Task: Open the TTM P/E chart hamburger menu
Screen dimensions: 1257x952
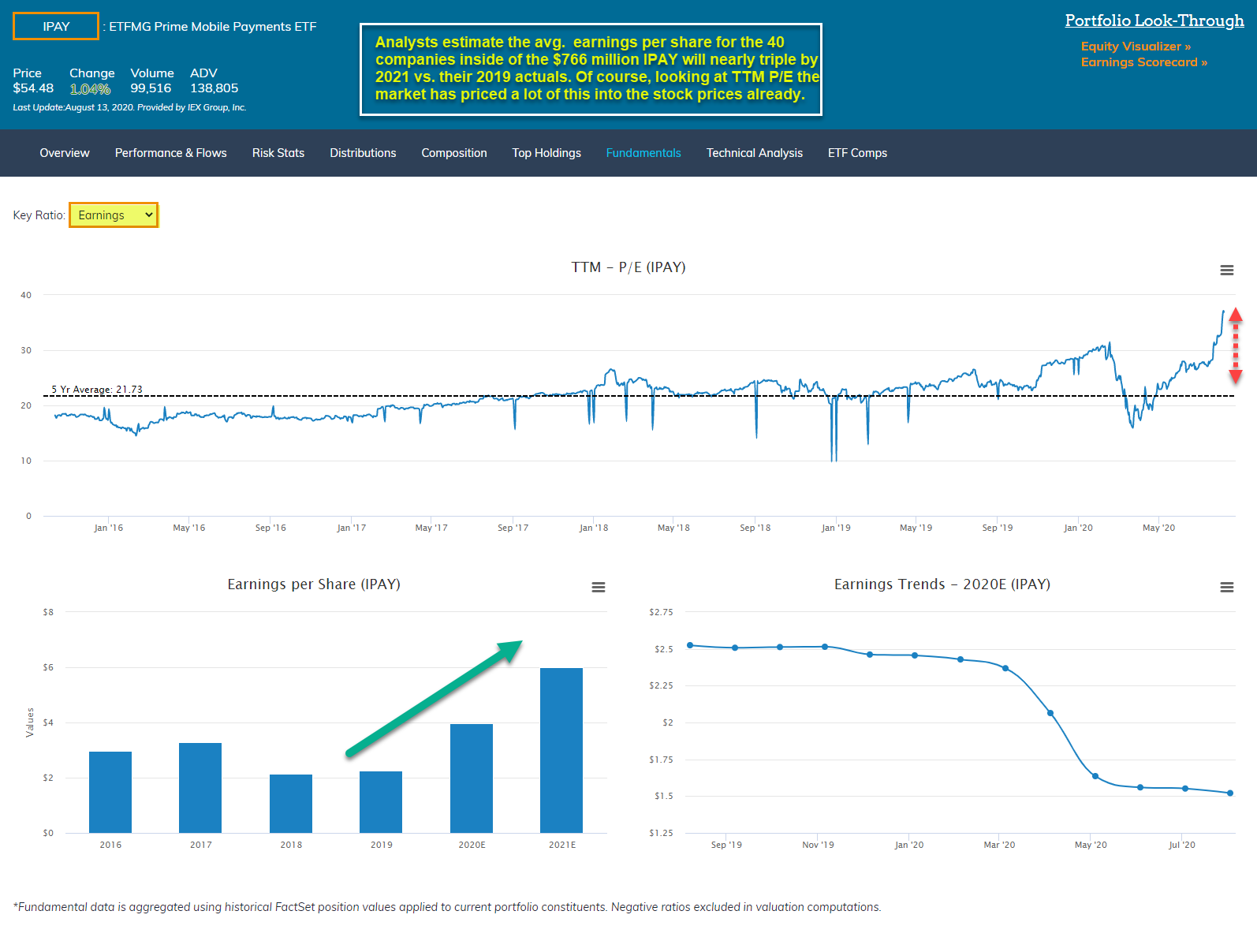Action: (1226, 270)
